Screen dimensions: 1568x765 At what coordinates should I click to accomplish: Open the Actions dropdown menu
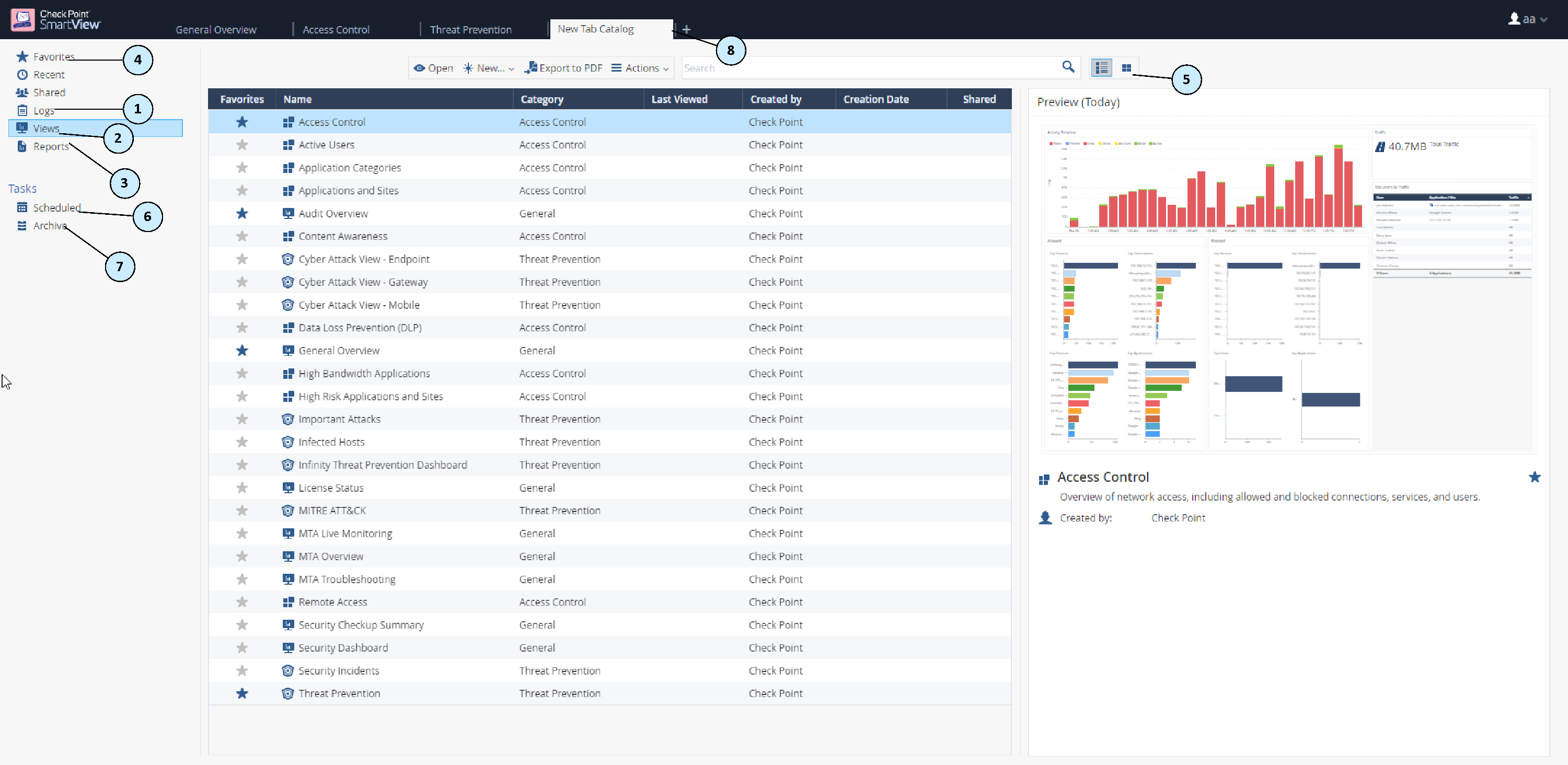tap(640, 68)
